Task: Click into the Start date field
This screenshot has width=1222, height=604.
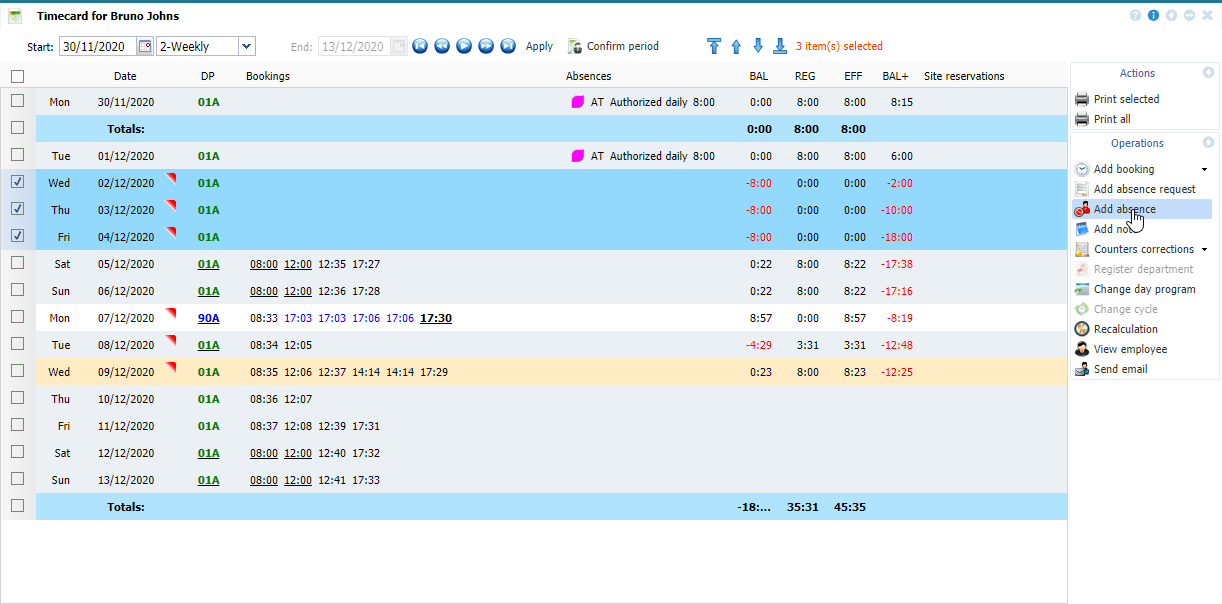Action: [96, 46]
